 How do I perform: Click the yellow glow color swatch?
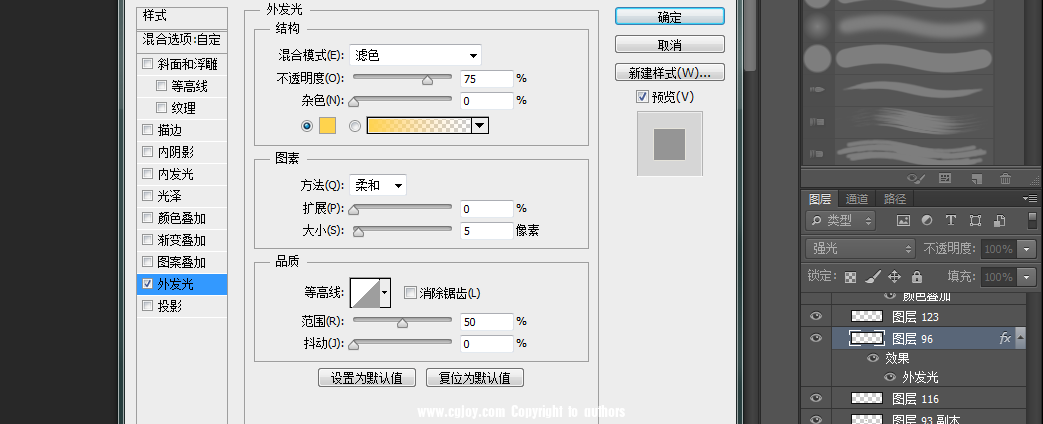pos(327,125)
